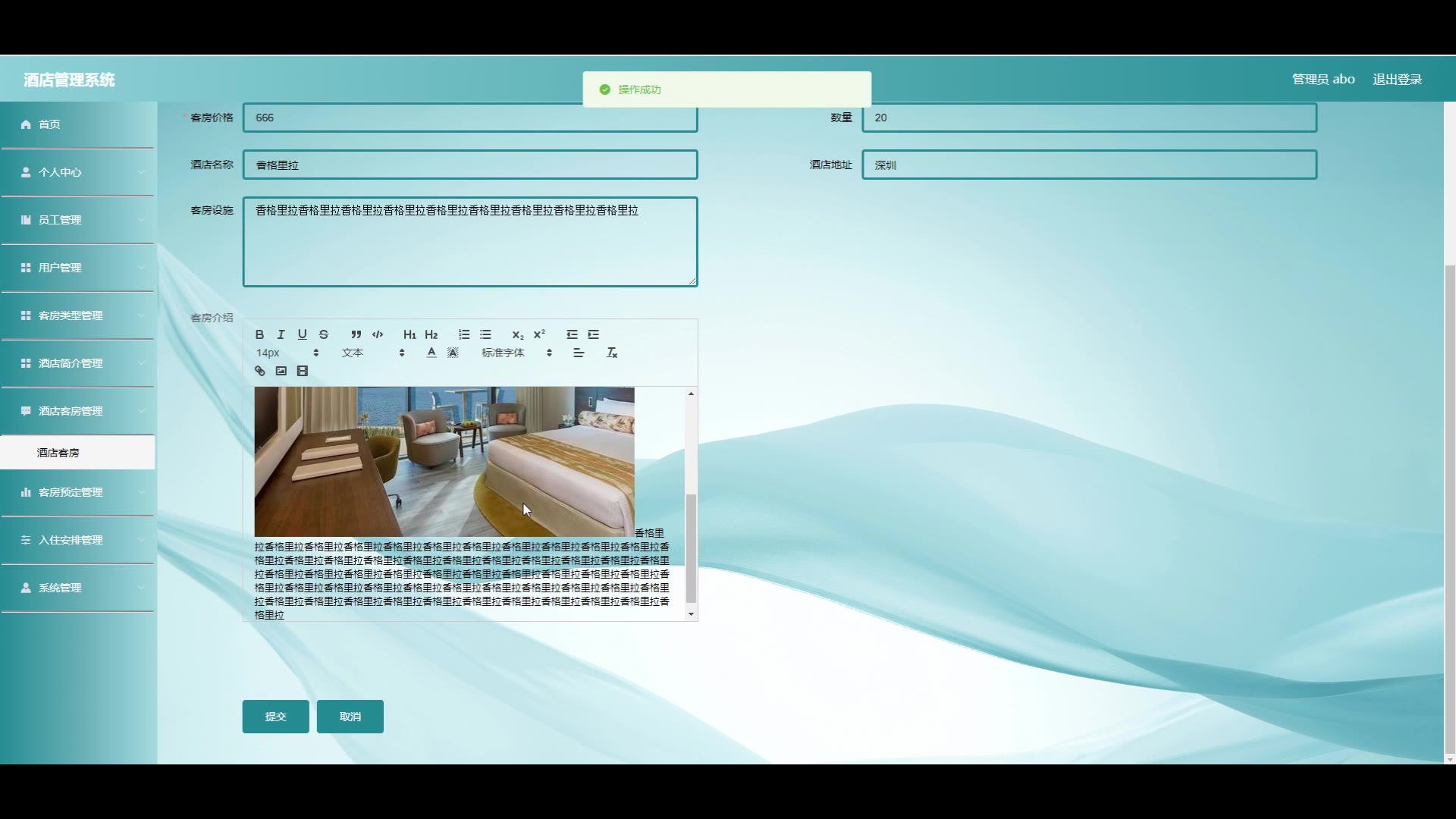This screenshot has height=819, width=1456.
Task: Expand the 员工管理 sidebar menu
Action: pyautogui.click(x=77, y=220)
